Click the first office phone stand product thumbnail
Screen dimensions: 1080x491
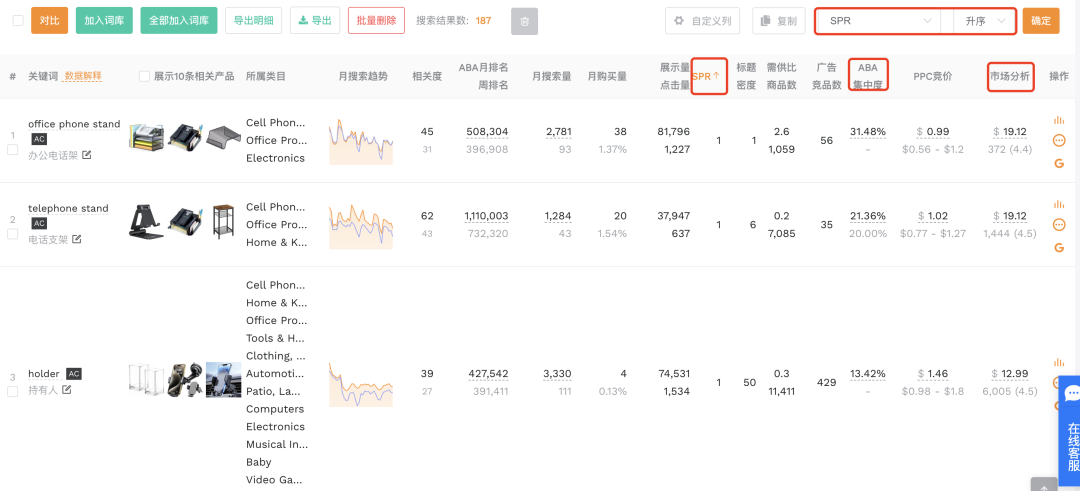pyautogui.click(x=146, y=138)
